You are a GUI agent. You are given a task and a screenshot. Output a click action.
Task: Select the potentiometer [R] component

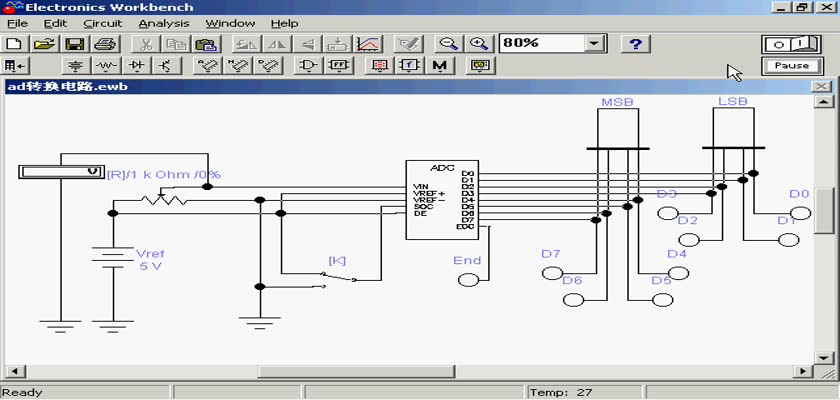coord(163,199)
